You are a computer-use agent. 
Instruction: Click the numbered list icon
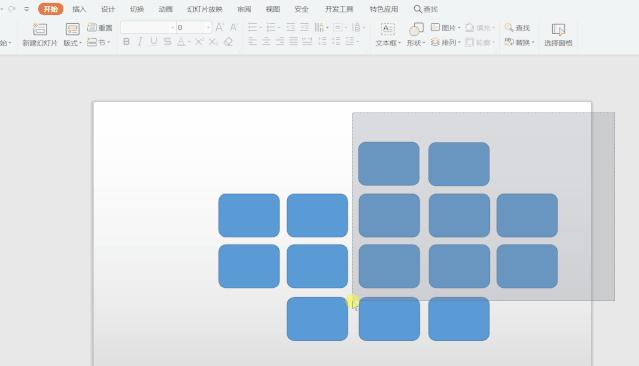coord(272,27)
